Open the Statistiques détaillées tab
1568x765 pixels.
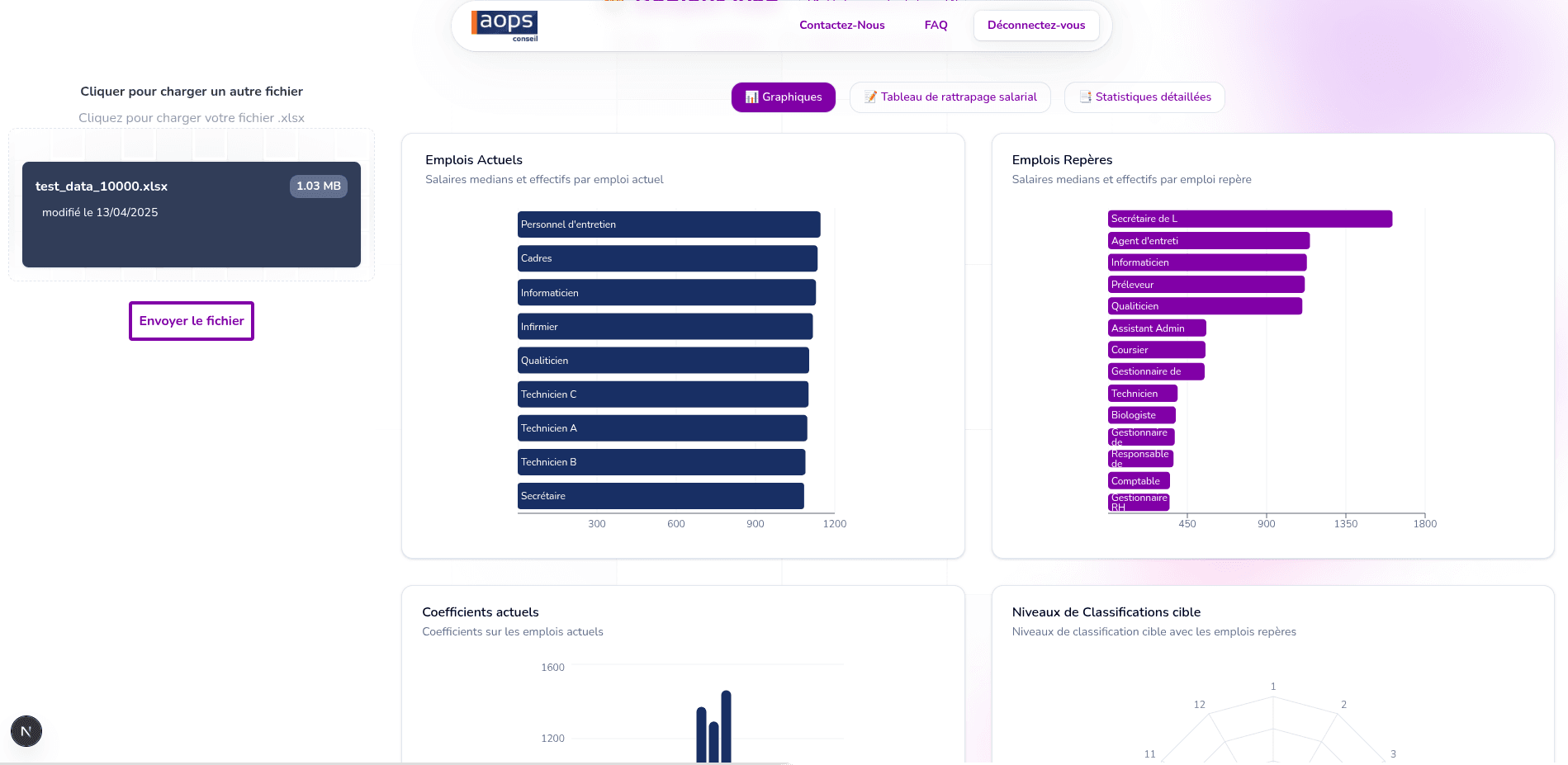pos(1144,97)
